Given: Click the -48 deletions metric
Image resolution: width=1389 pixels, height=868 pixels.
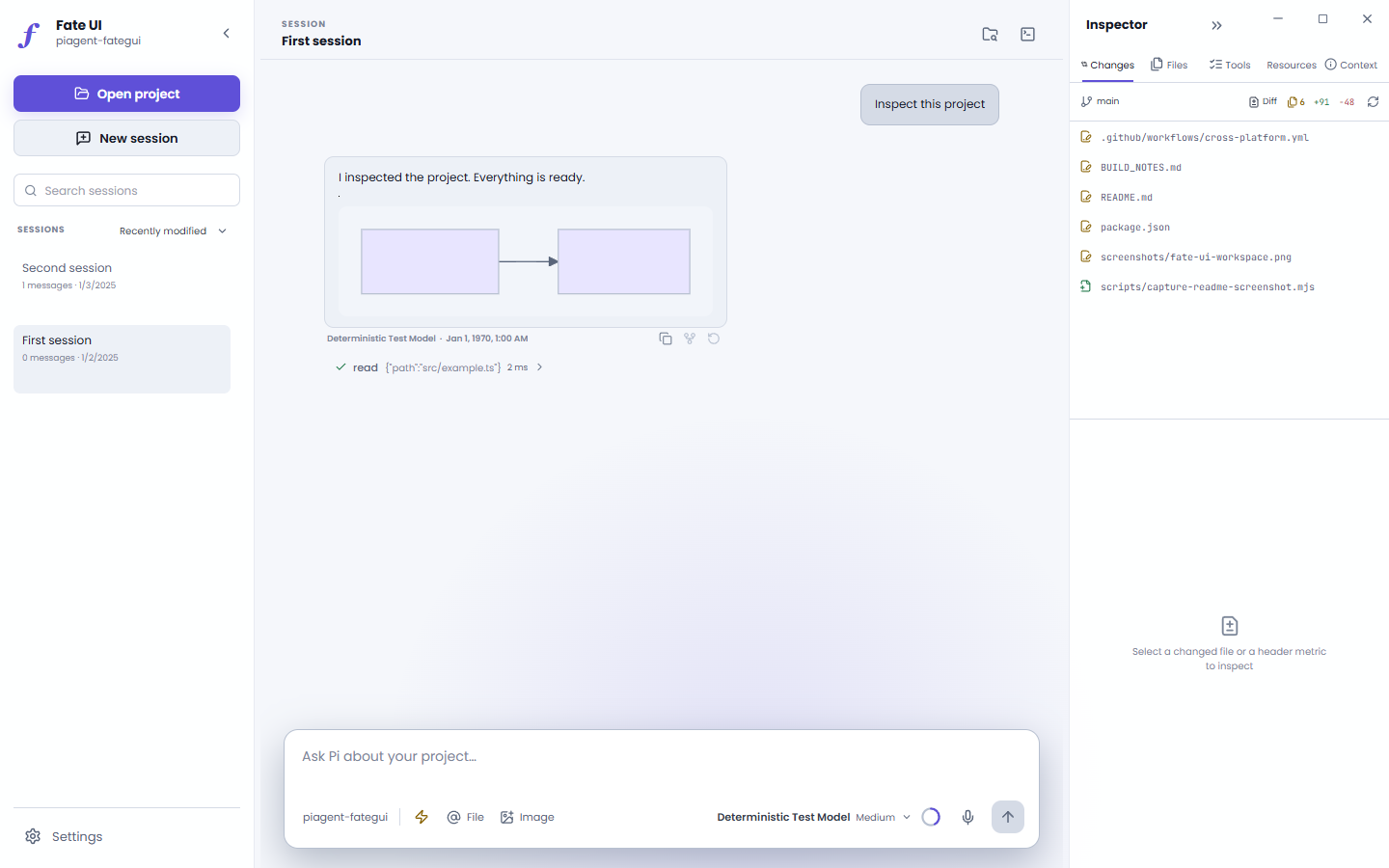Looking at the screenshot, I should coord(1348,101).
